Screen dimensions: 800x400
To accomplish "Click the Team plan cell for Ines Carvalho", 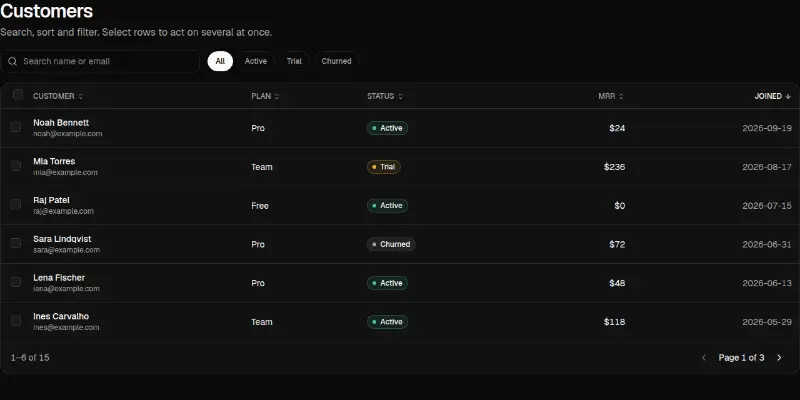I will coord(262,322).
